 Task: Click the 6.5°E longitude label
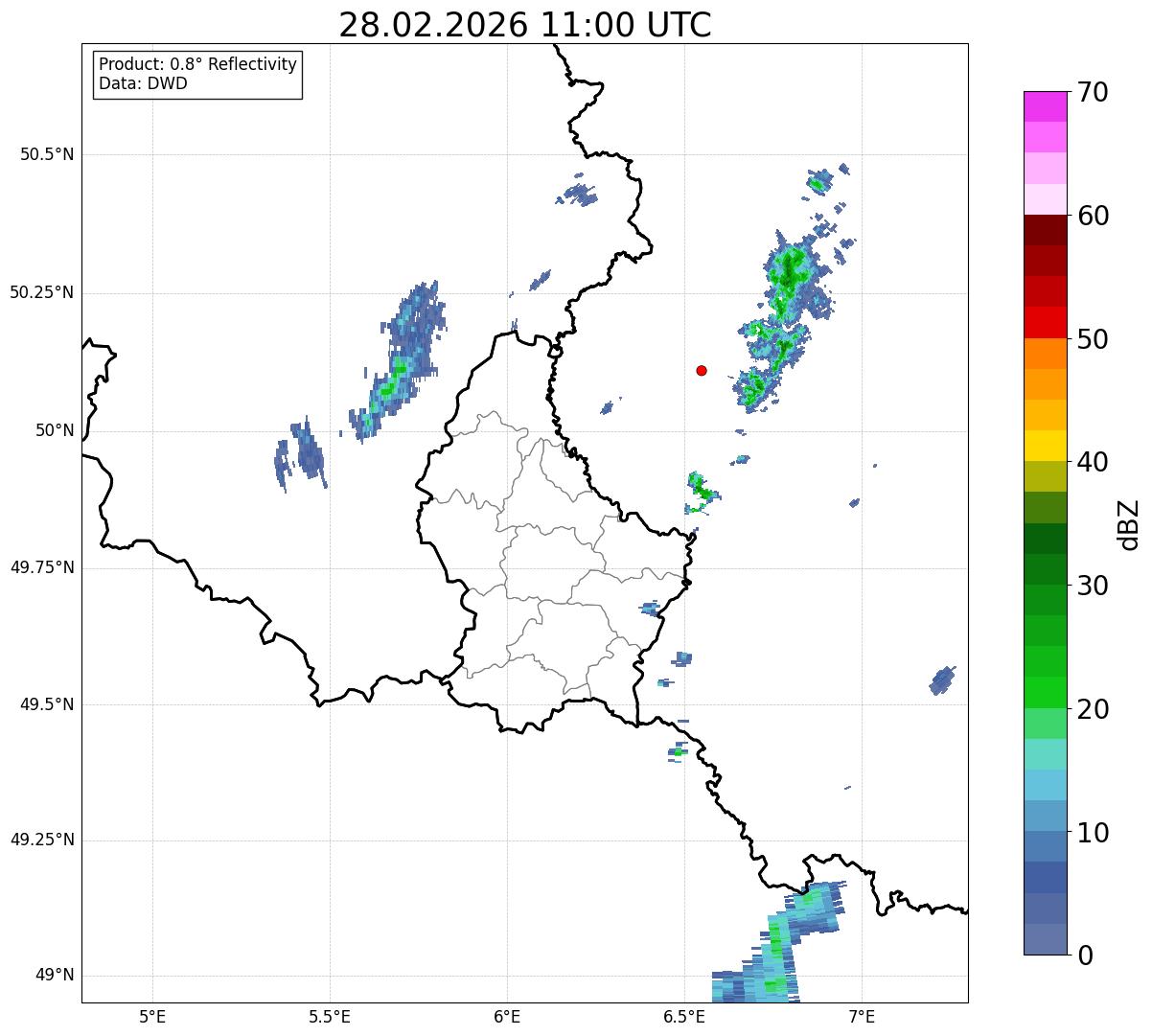684,1016
